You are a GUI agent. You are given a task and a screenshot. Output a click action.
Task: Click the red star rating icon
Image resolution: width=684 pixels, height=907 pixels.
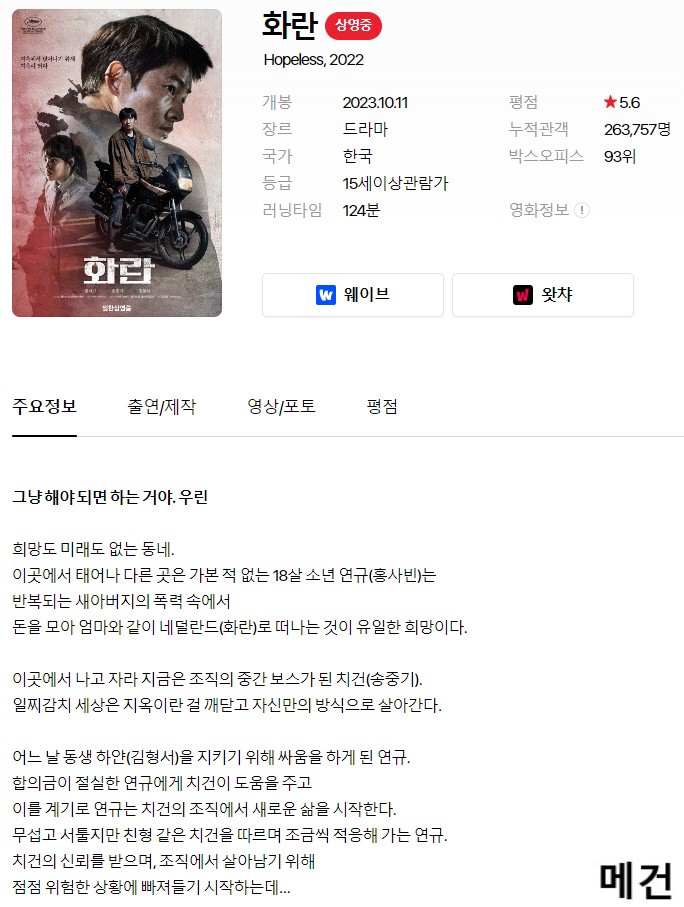610,102
